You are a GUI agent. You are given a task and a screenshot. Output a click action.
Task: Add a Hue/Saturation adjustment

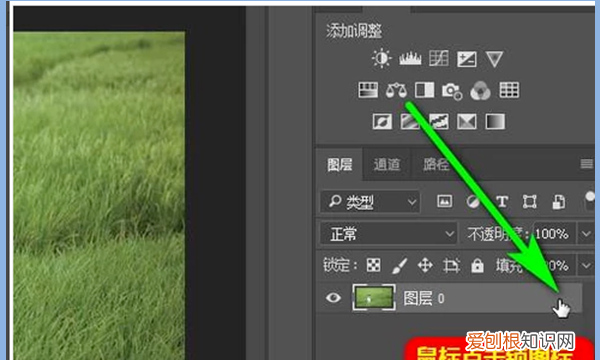tap(368, 90)
